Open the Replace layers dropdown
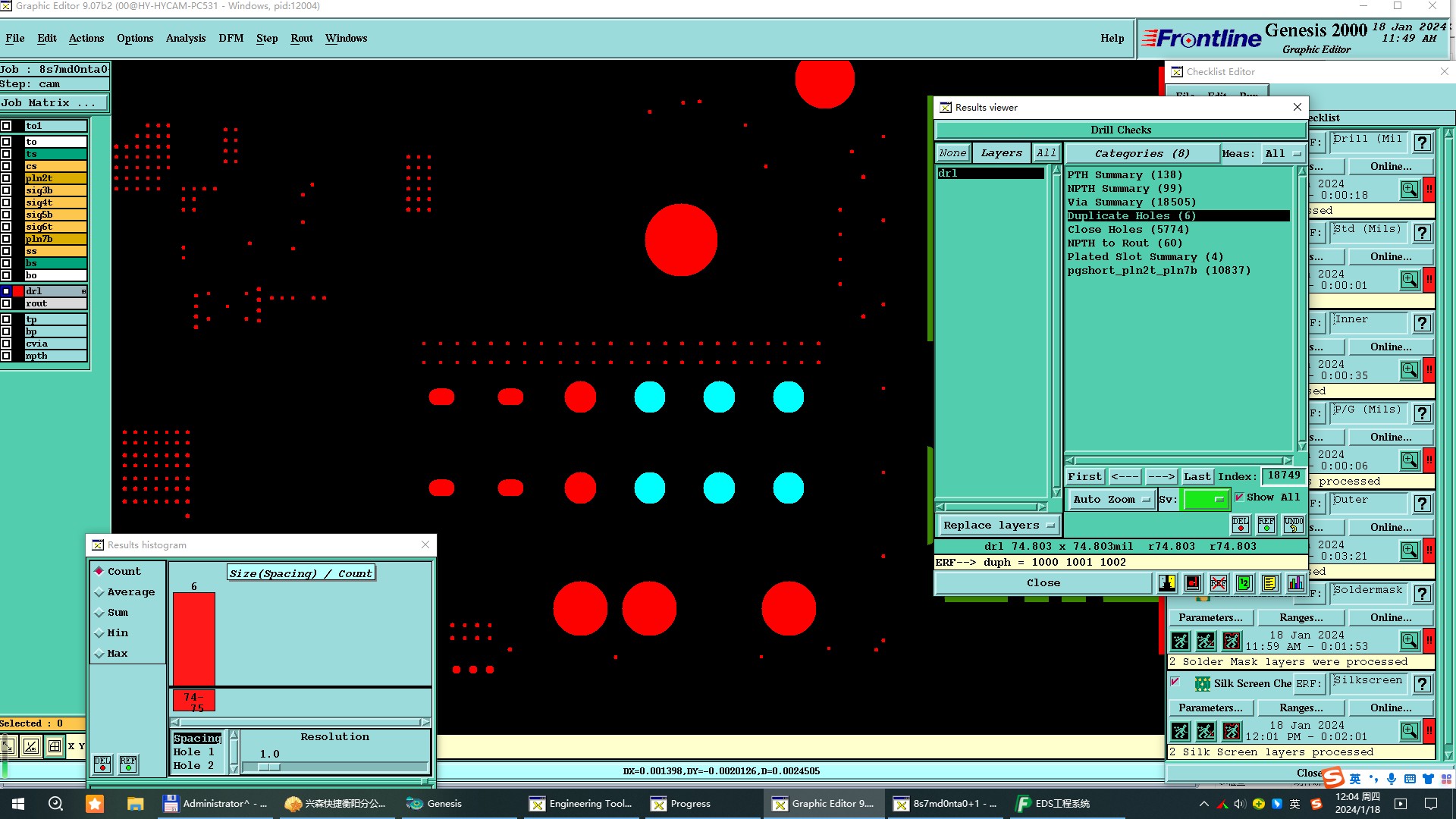 tap(998, 526)
